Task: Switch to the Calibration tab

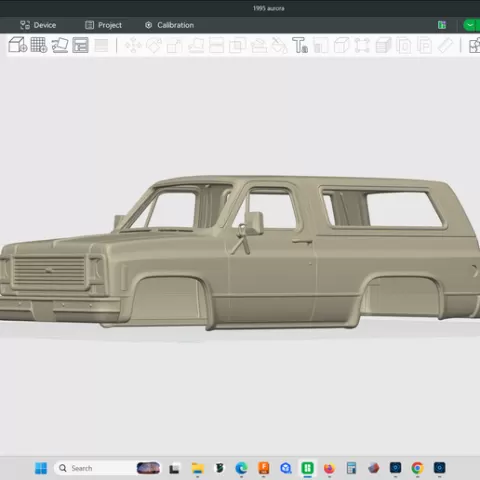Action: point(169,25)
